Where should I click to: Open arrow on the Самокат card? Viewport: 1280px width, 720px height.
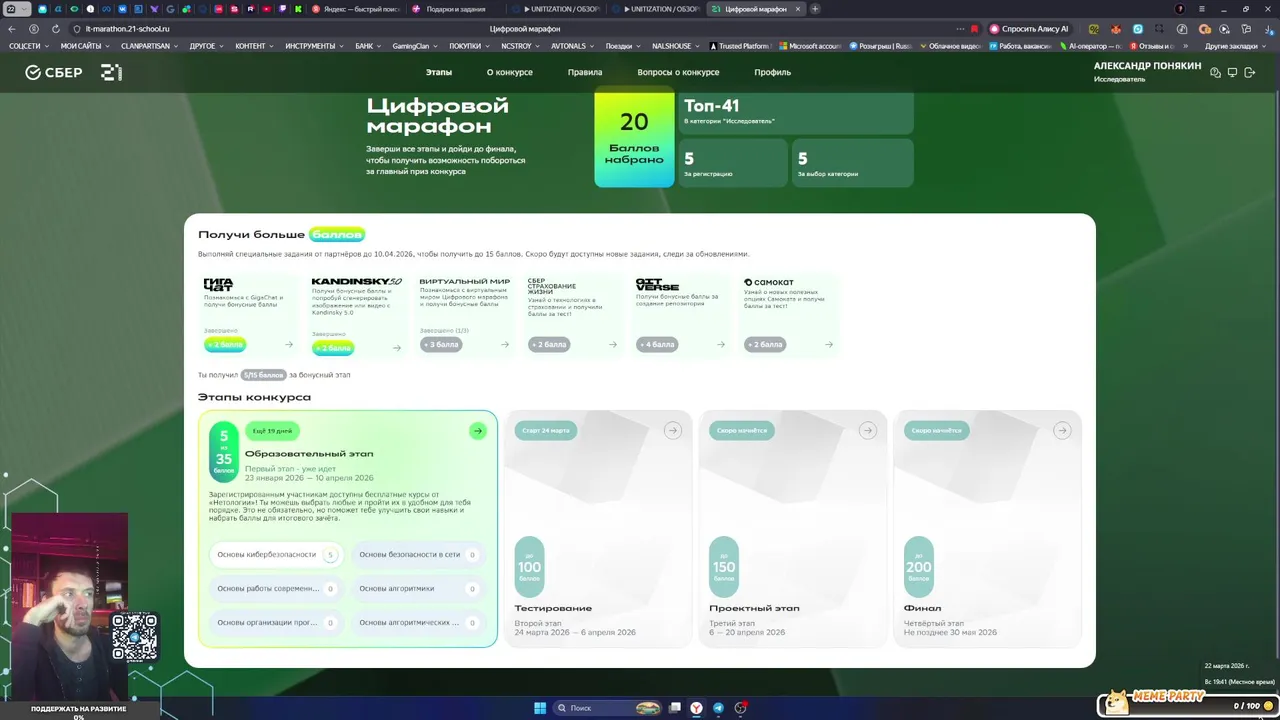point(829,344)
